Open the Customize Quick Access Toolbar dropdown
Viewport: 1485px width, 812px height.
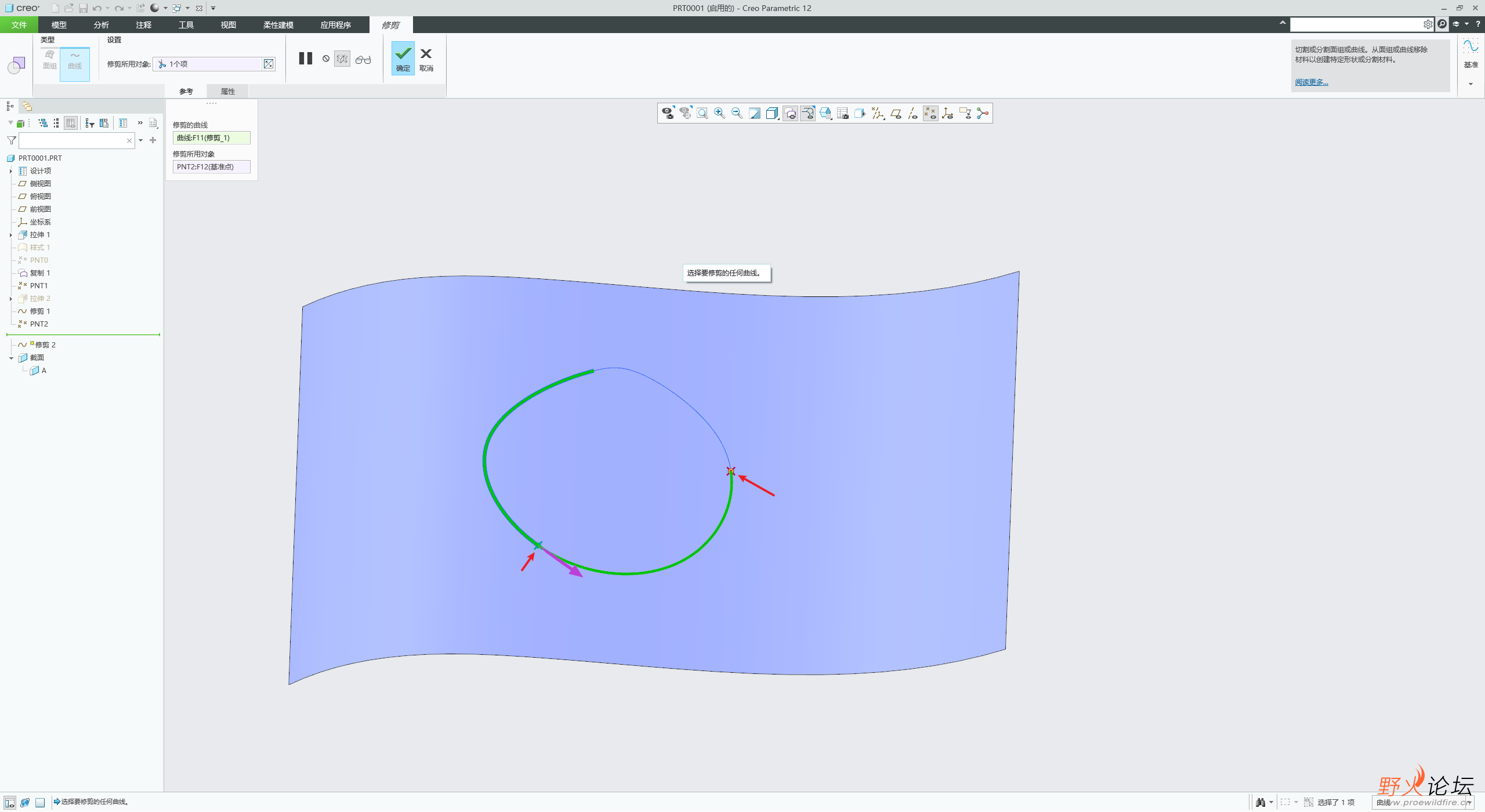213,8
